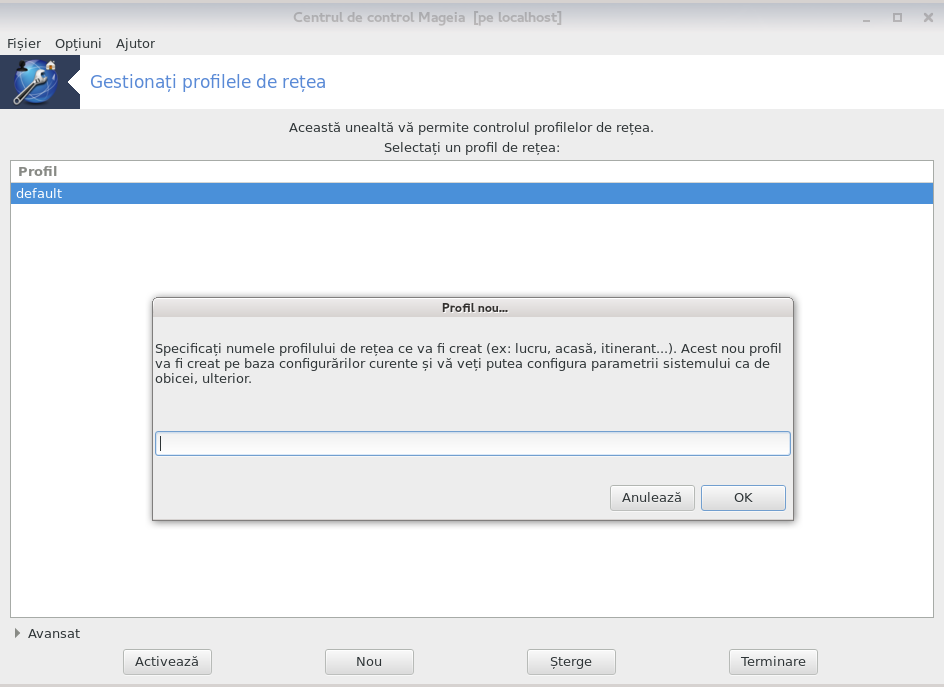Click the Terminare button
Image resolution: width=944 pixels, height=687 pixels.
(x=773, y=662)
